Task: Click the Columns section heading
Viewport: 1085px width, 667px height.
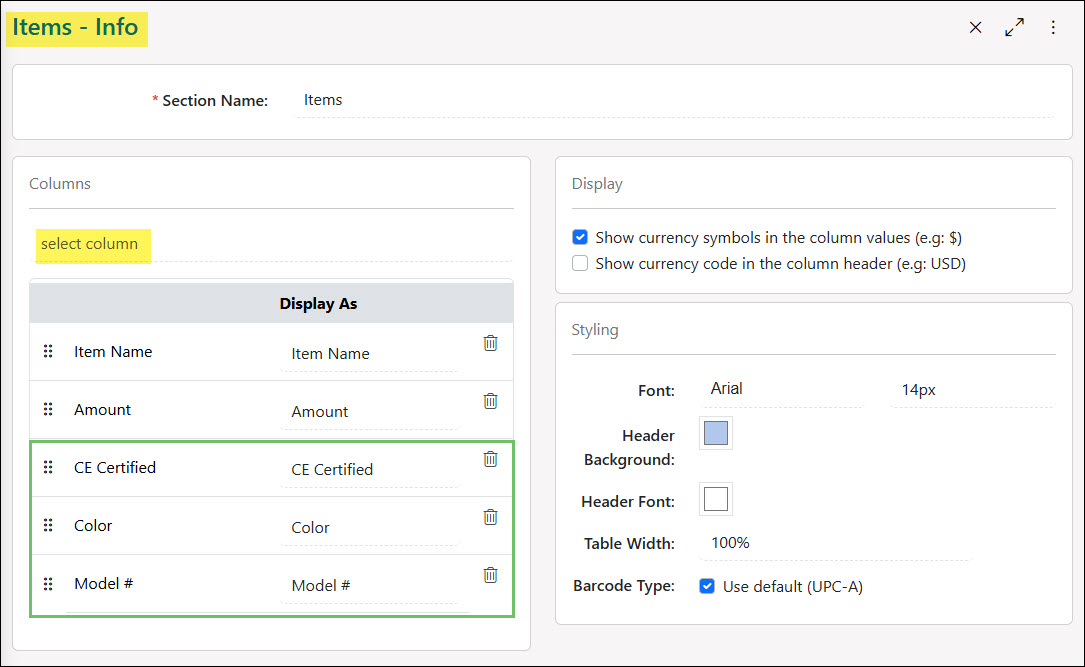Action: (x=60, y=184)
